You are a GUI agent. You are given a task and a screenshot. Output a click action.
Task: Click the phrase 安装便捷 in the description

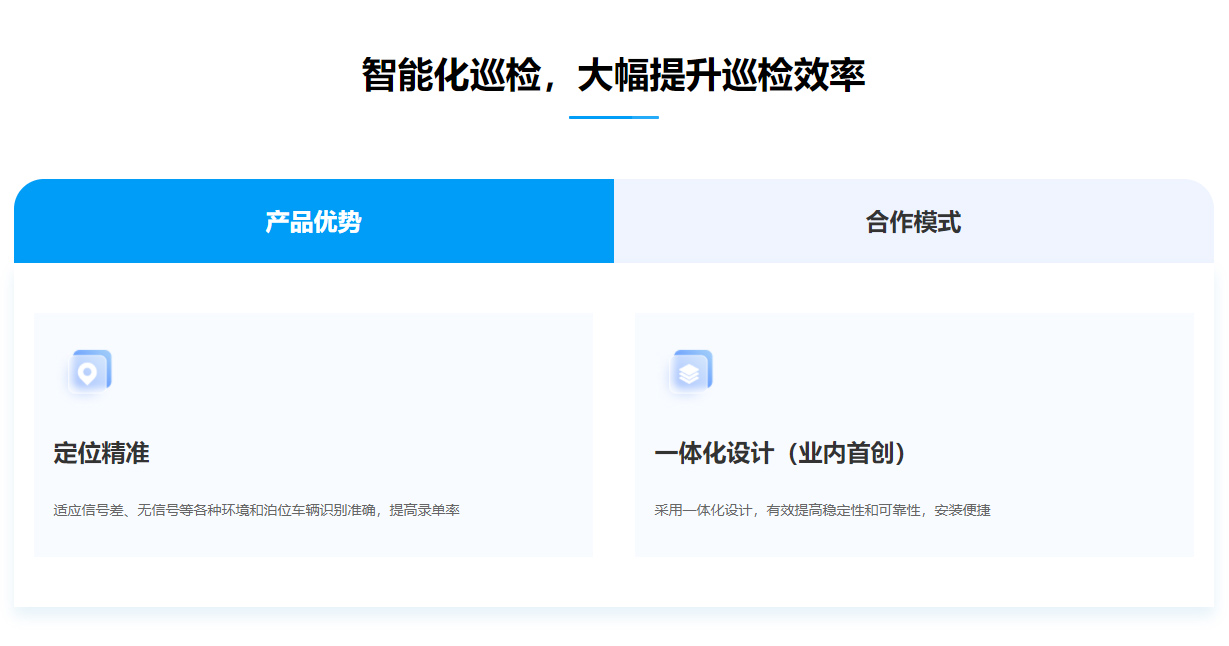[x=962, y=510]
